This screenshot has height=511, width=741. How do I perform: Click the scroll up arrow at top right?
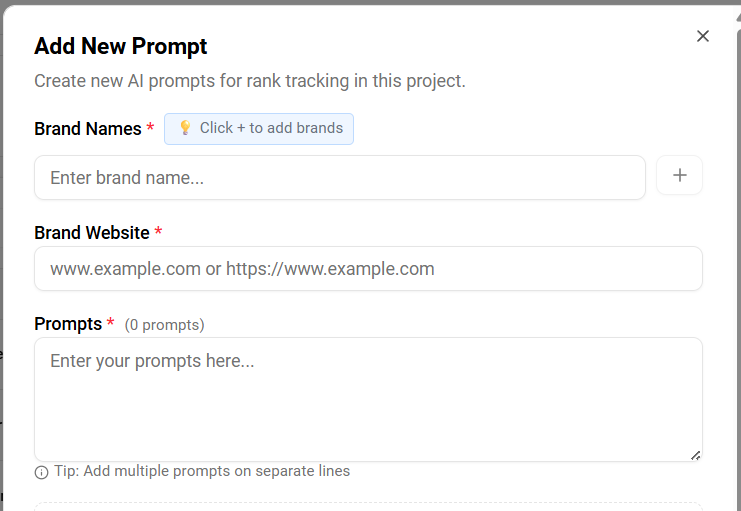[739, 17]
